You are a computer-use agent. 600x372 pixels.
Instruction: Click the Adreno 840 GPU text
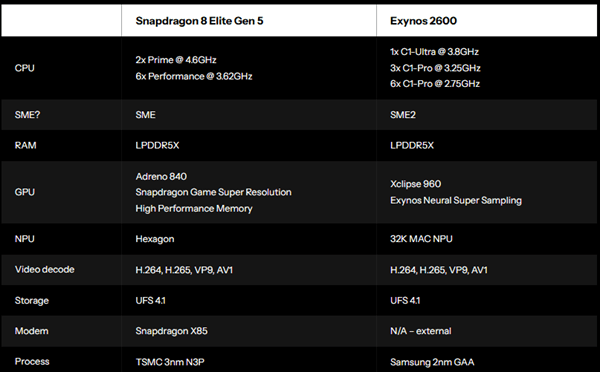point(161,176)
